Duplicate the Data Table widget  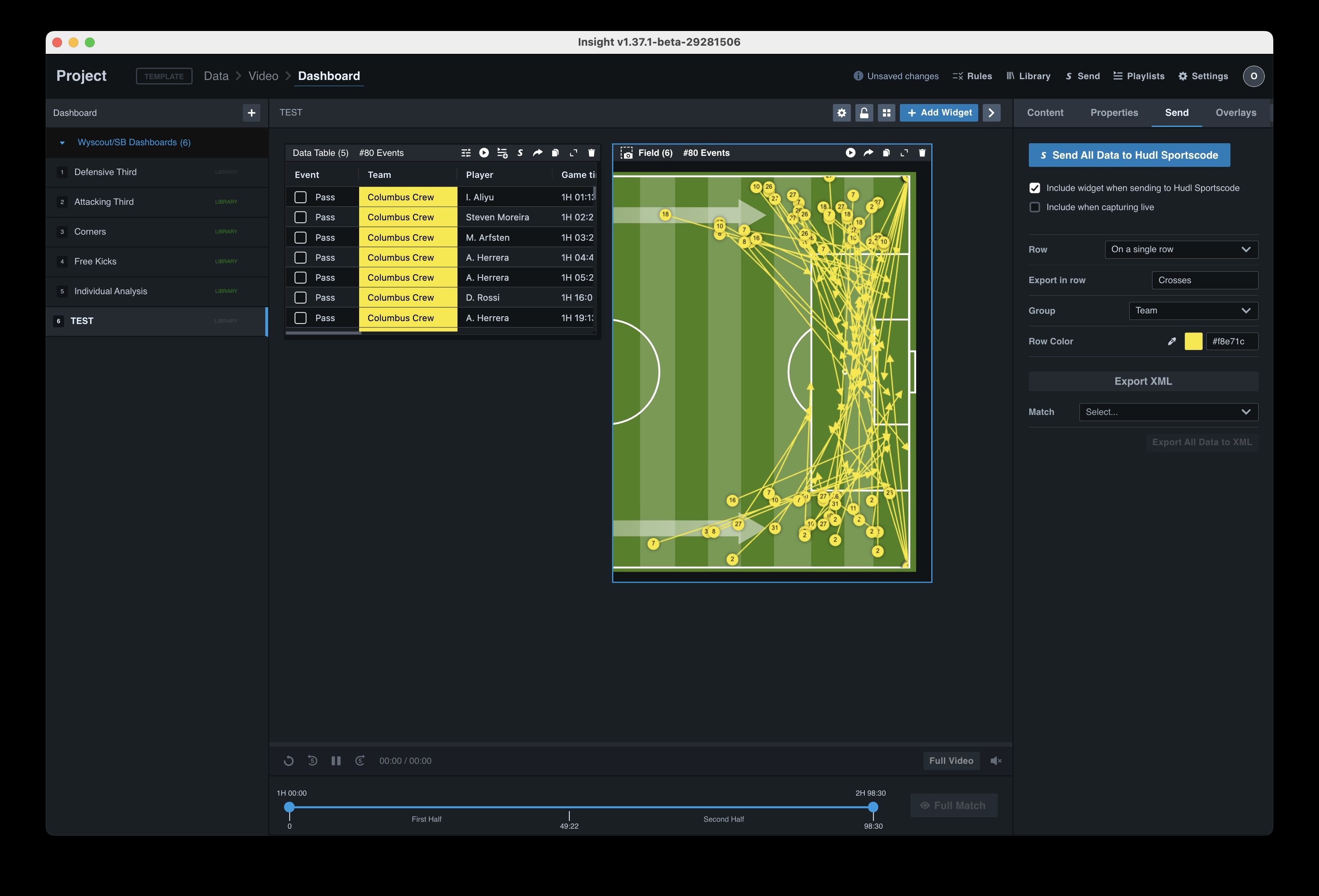click(x=556, y=153)
